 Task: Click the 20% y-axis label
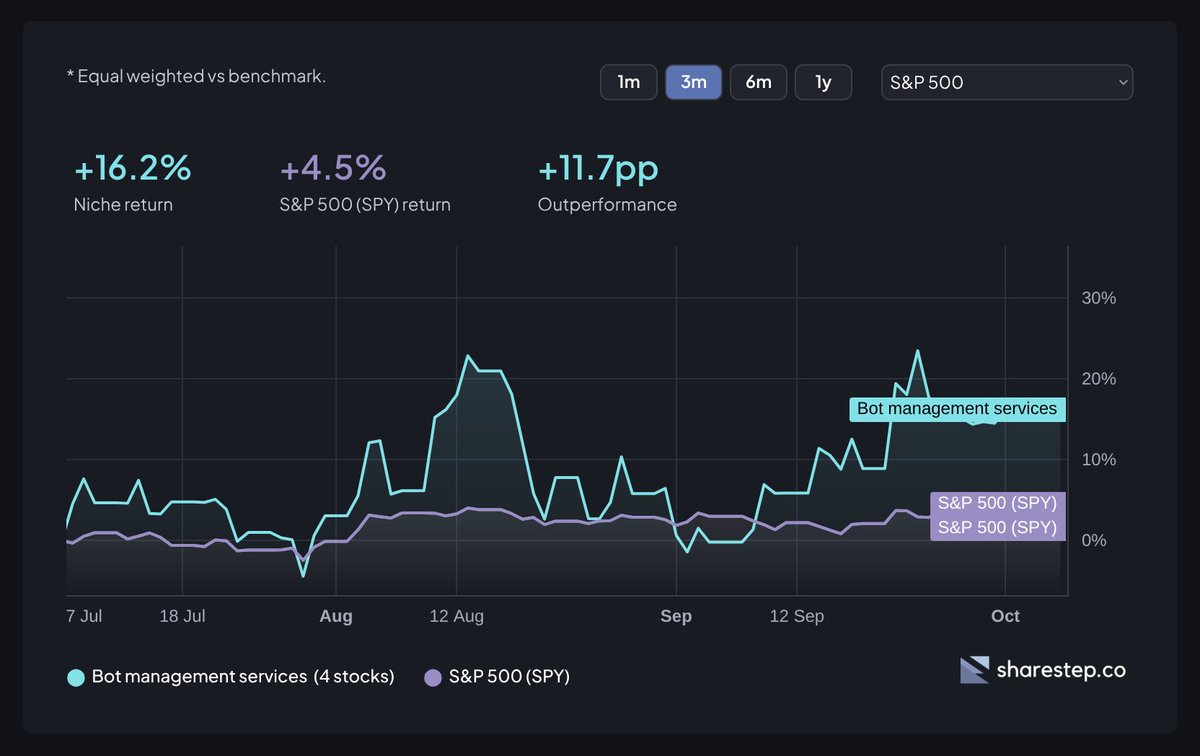click(x=1099, y=379)
